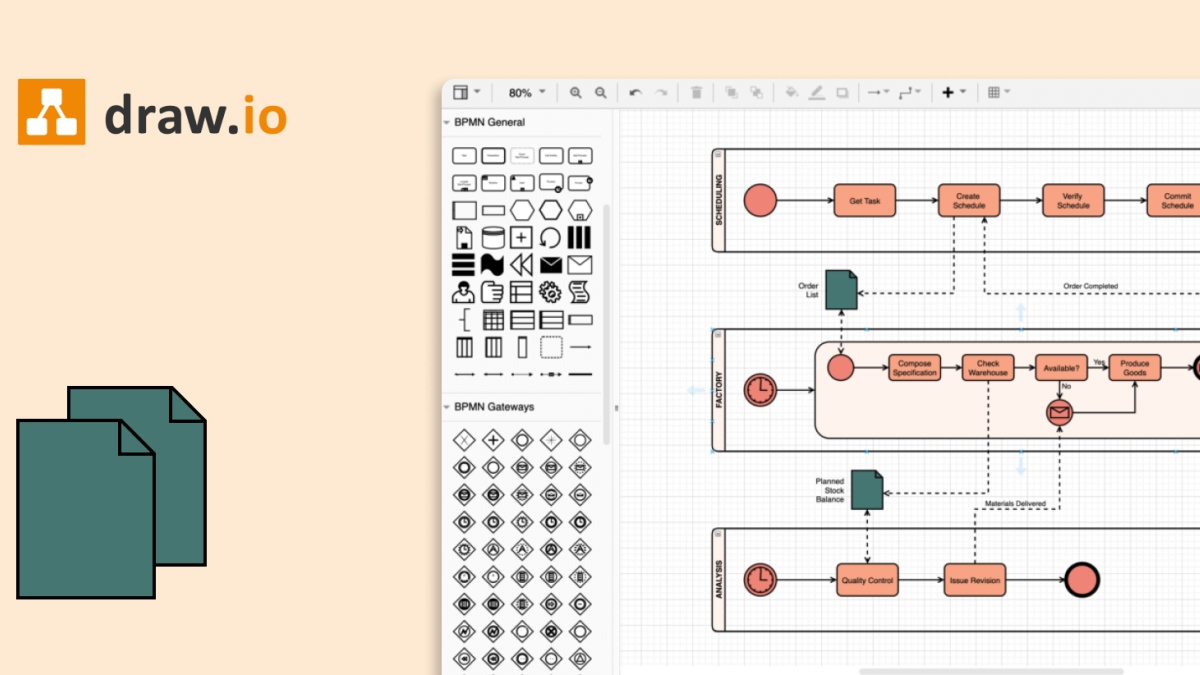Click the Zoom In magnifier icon

tap(575, 92)
